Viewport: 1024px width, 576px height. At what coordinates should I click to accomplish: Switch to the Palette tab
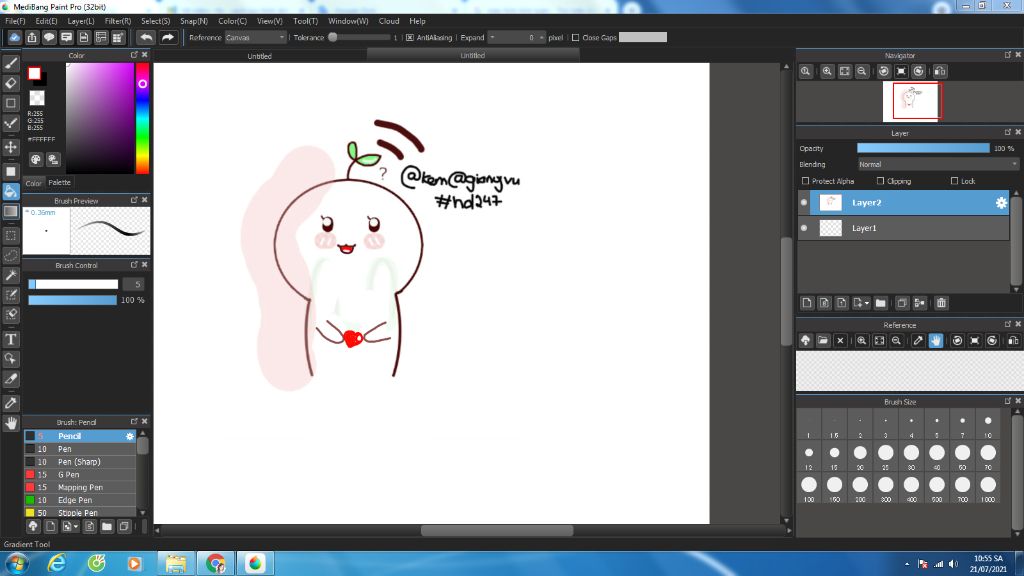click(x=59, y=183)
